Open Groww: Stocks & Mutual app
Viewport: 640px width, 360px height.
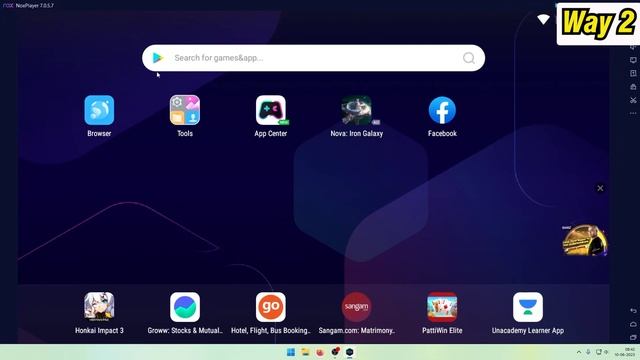185,307
